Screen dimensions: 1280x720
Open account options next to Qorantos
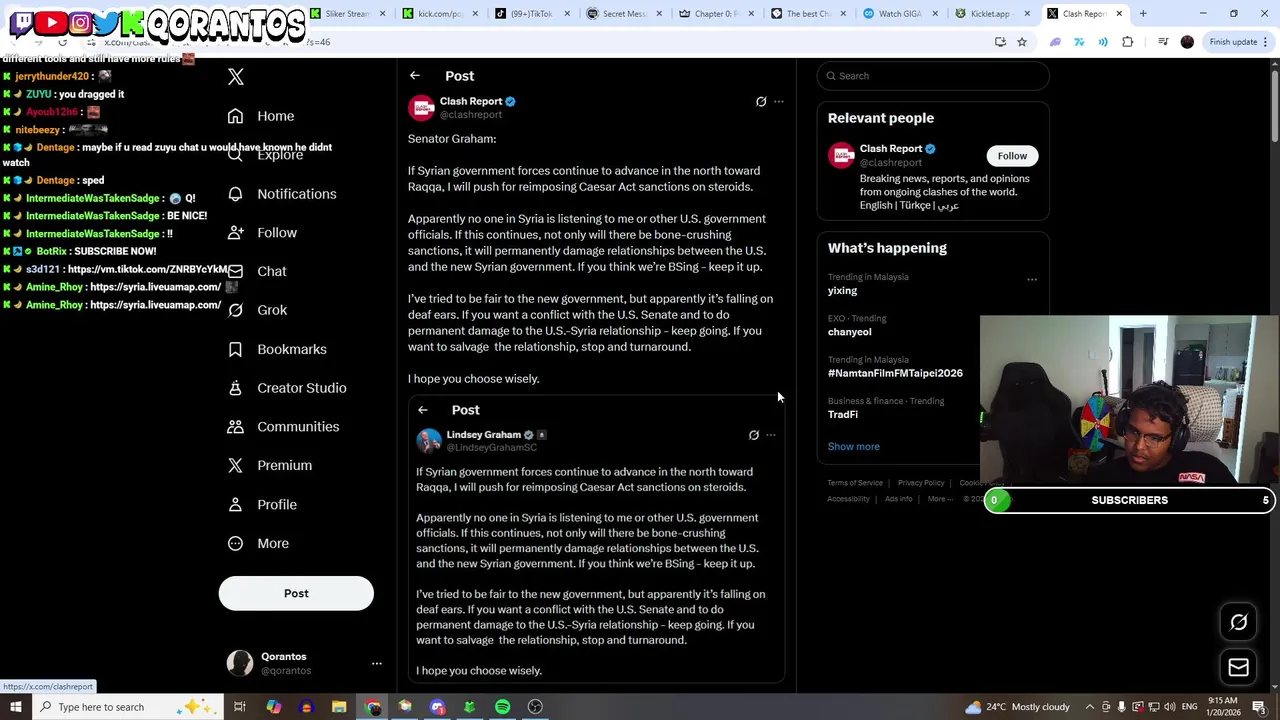click(x=377, y=663)
